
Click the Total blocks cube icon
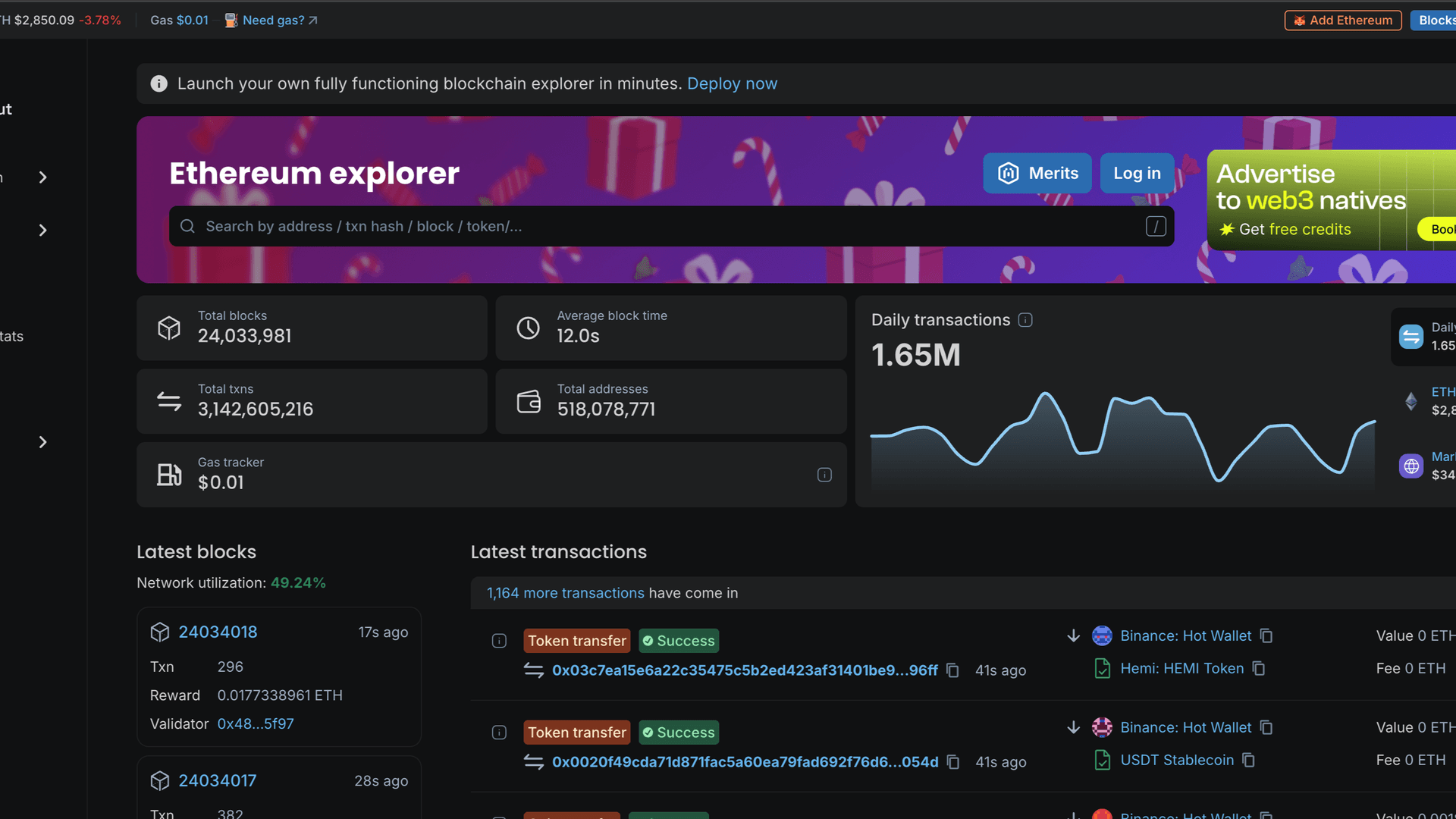[x=169, y=328]
